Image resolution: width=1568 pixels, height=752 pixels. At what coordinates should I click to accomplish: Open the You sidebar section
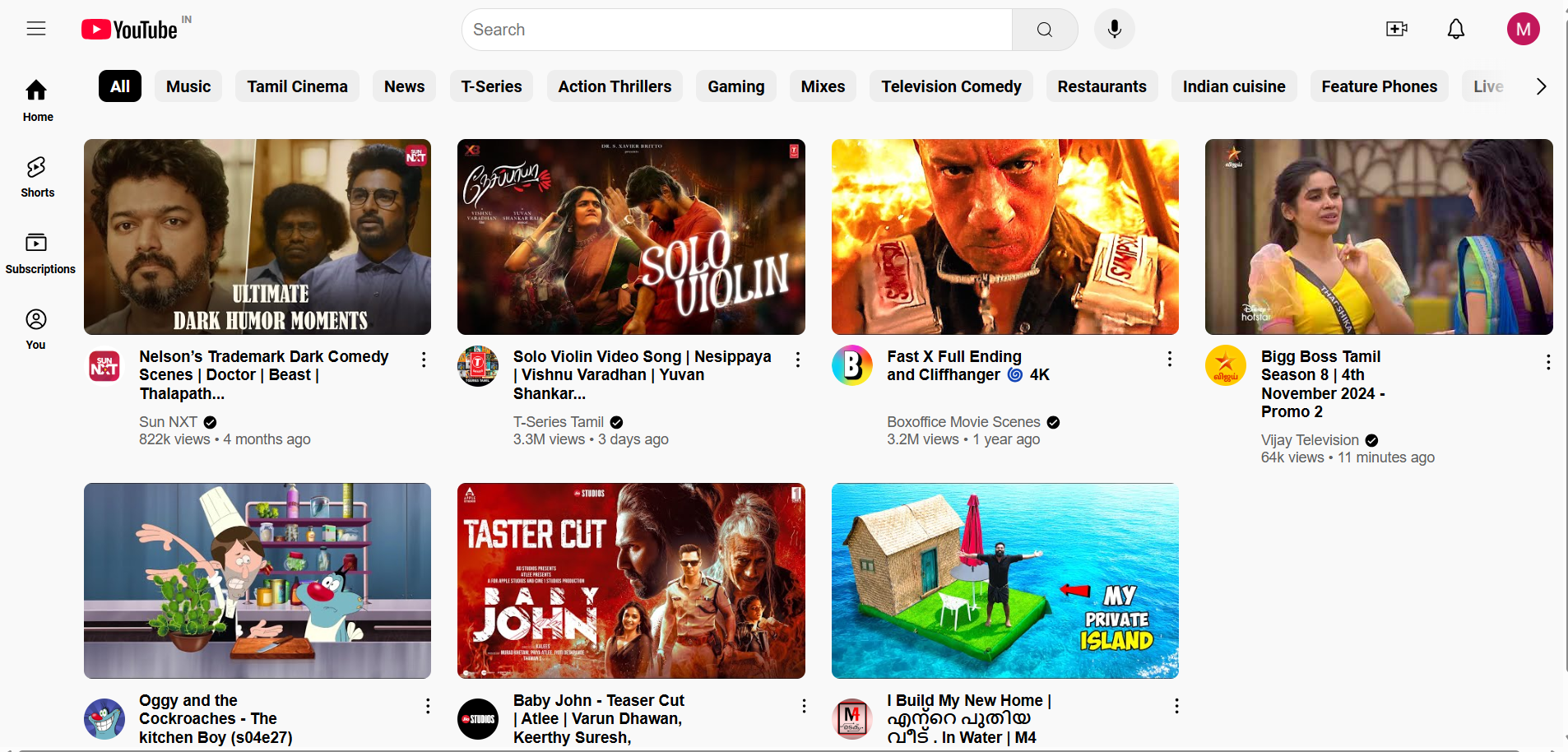click(36, 328)
